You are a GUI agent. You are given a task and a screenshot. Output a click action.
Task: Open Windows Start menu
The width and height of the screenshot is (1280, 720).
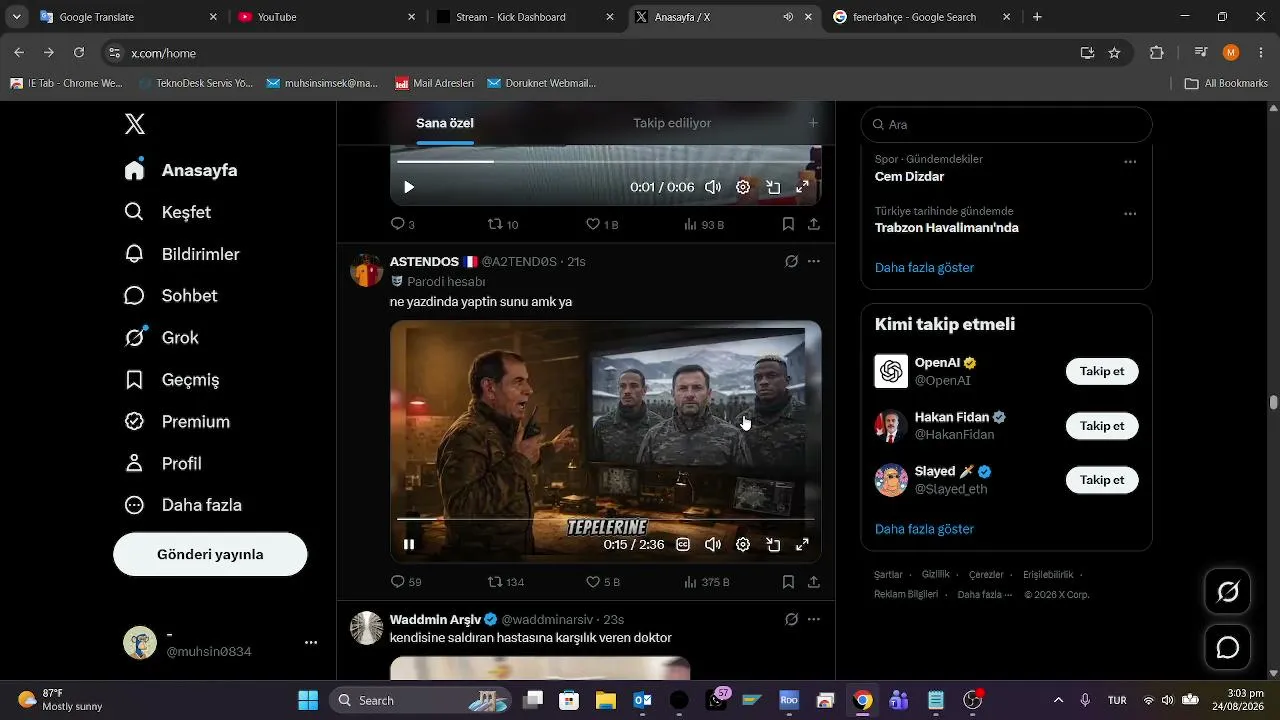(308, 700)
